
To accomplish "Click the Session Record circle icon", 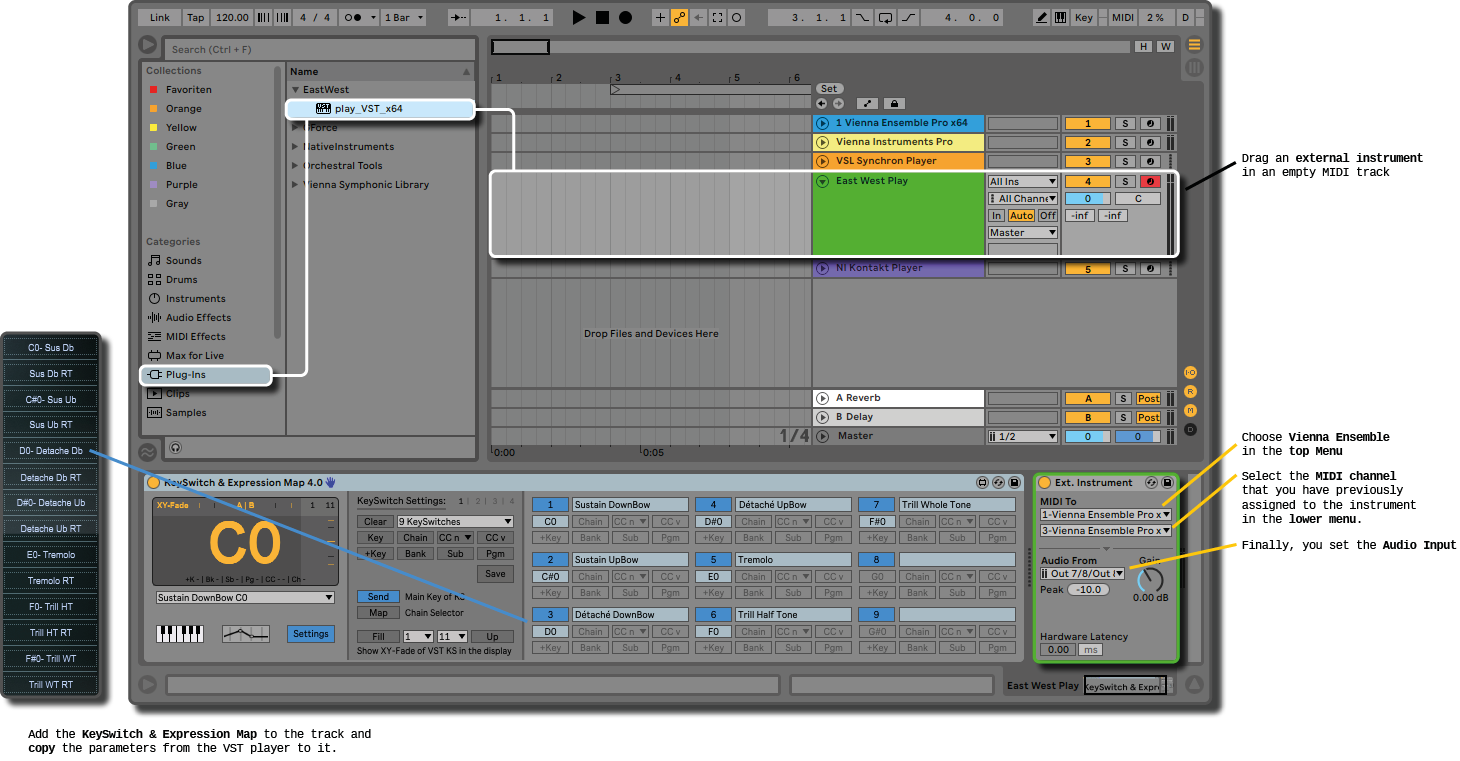I will point(736,17).
